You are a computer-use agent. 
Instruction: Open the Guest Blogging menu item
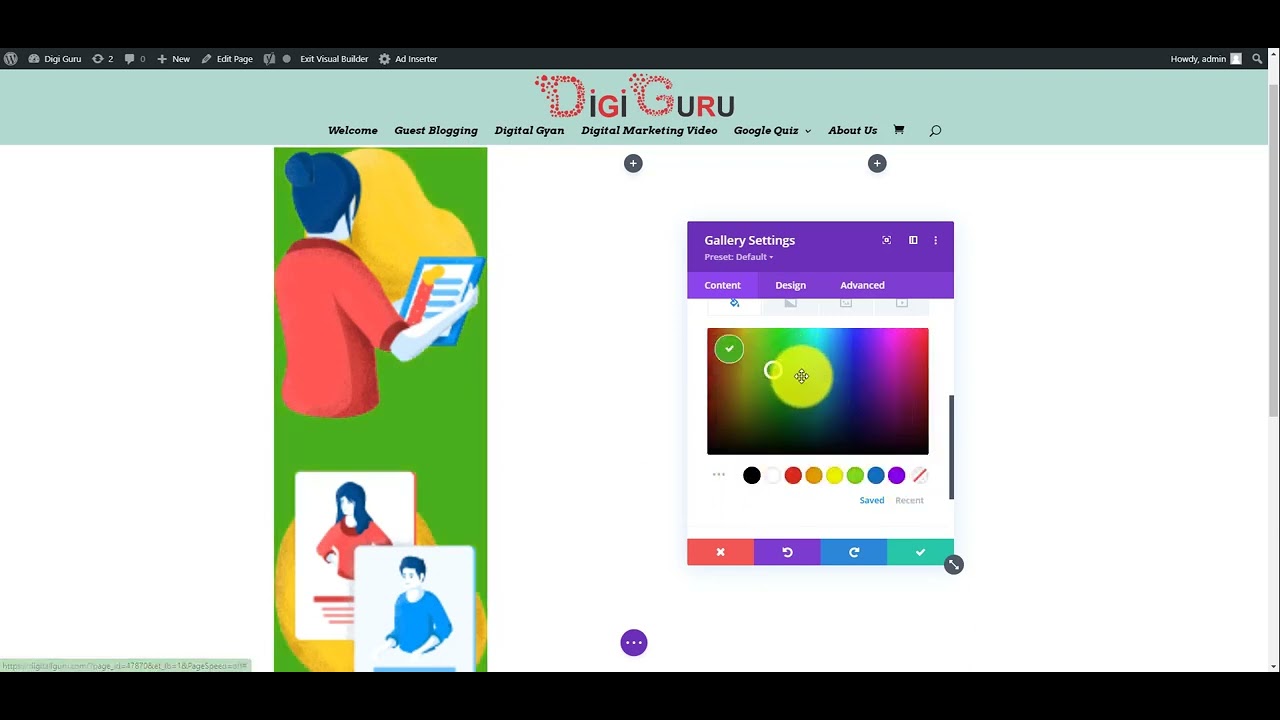436,130
